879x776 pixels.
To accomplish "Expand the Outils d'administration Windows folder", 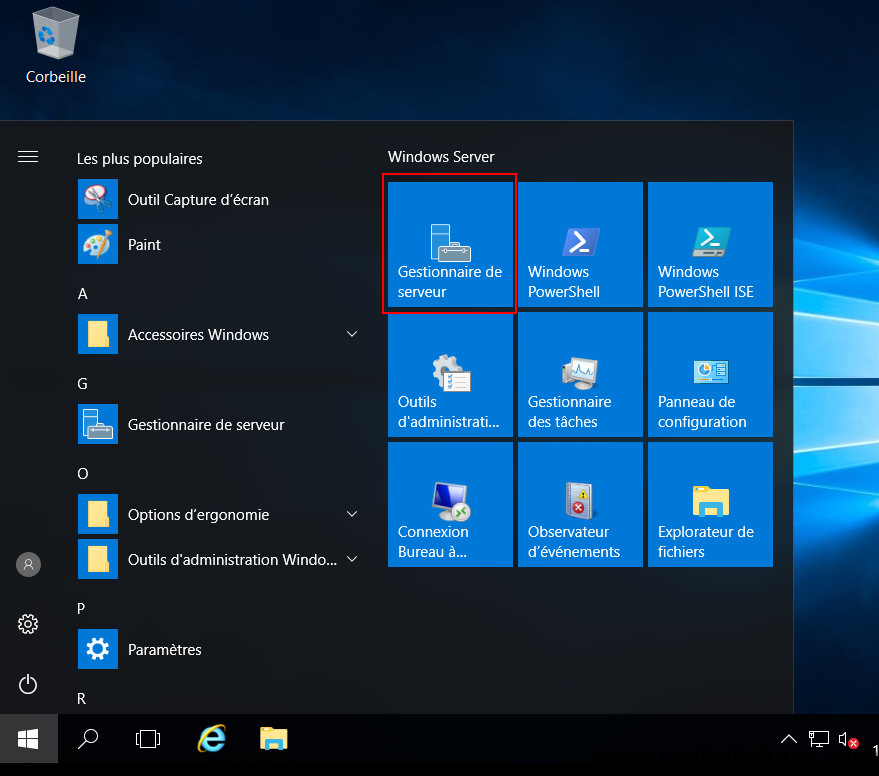I will pos(219,559).
